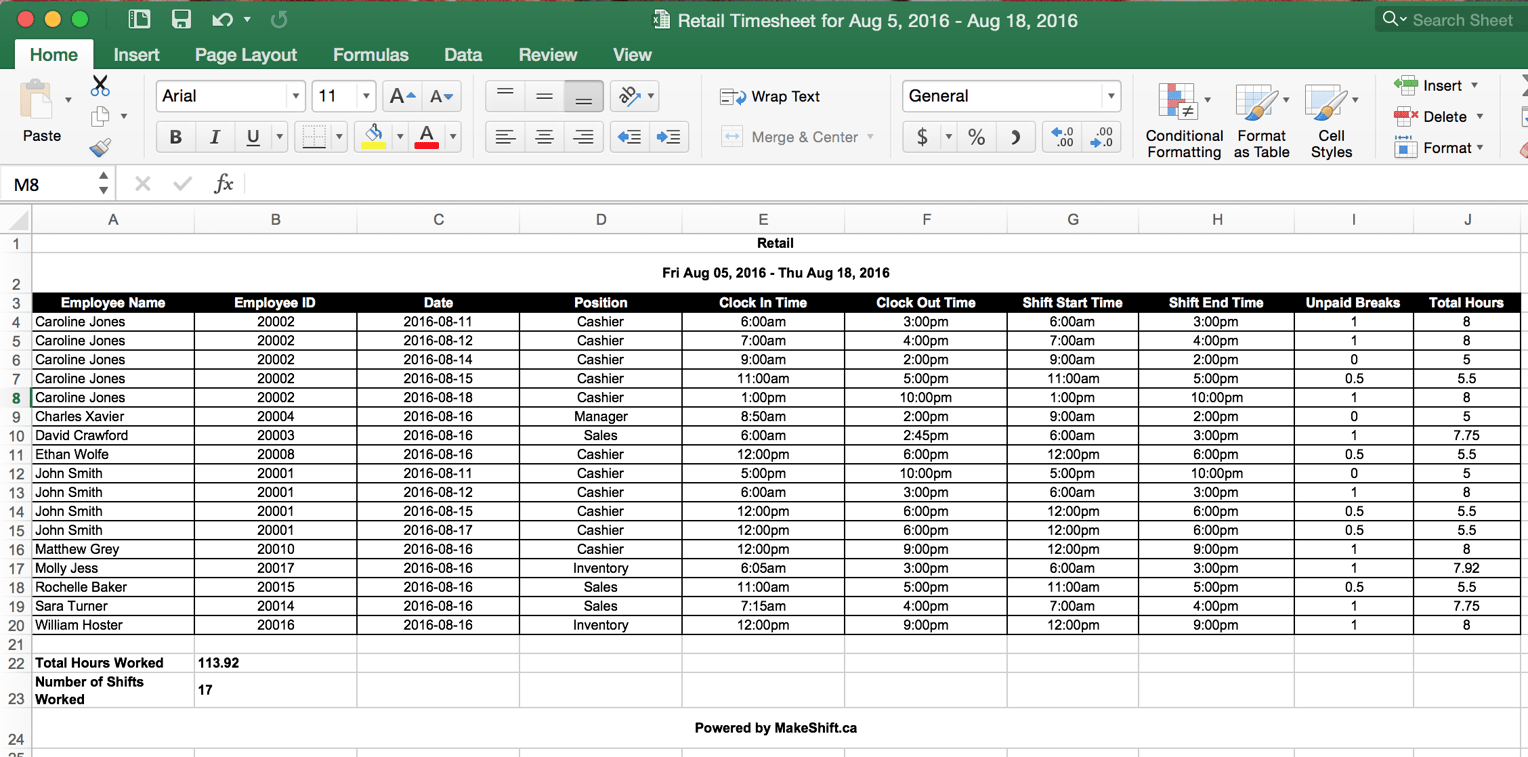Open the font size dropdown
The image size is (1528, 757).
click(365, 95)
